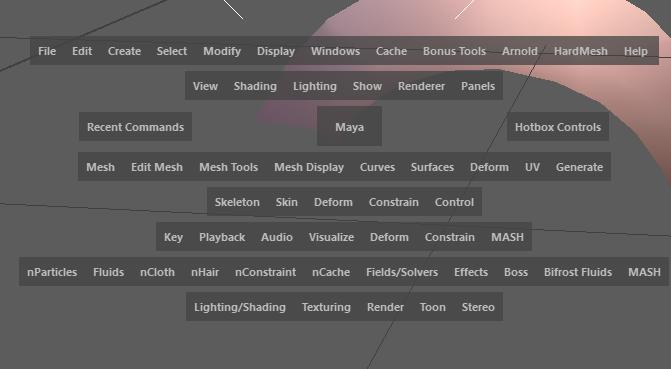This screenshot has height=369, width=671.
Task: Open the nHair menu
Action: click(x=205, y=272)
